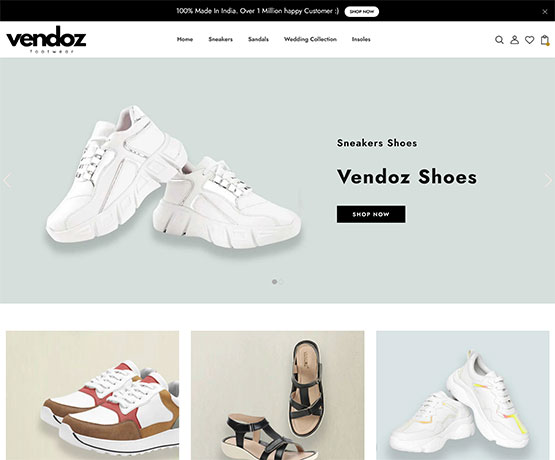Open the Sneakers menu item
The width and height of the screenshot is (555, 460).
click(221, 39)
